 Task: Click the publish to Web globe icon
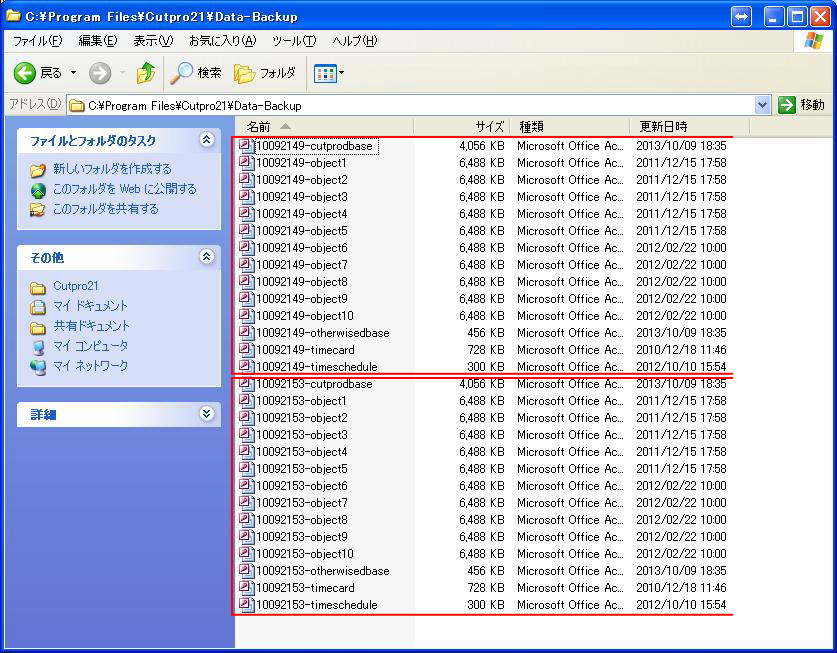click(38, 190)
